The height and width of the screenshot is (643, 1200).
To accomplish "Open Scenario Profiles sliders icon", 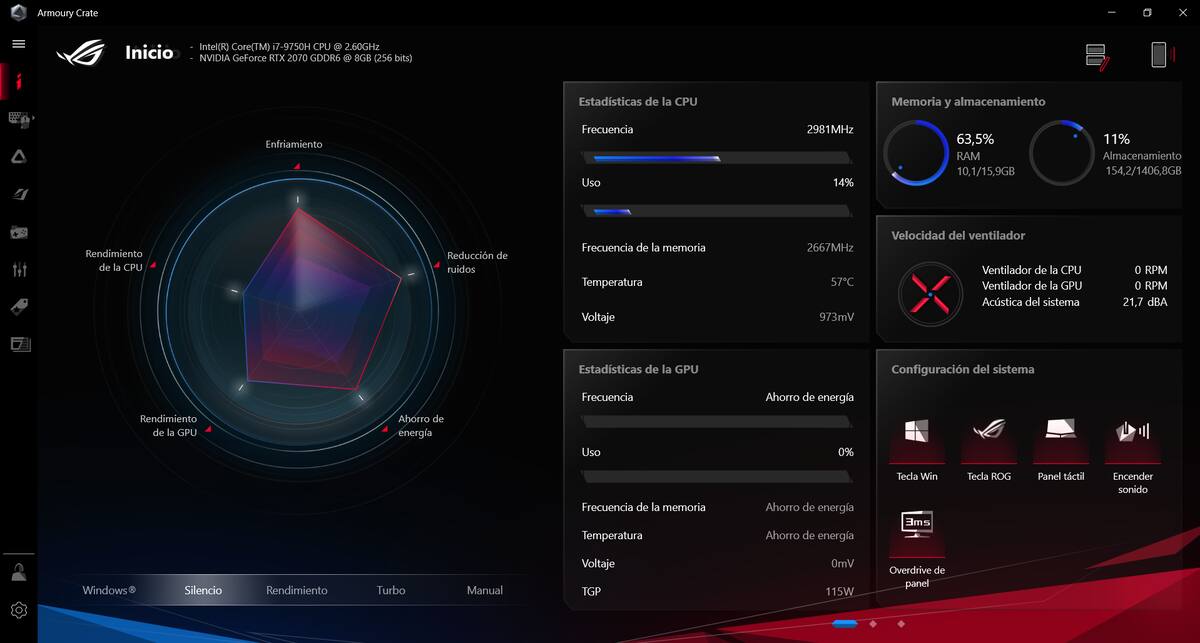I will pyautogui.click(x=19, y=270).
